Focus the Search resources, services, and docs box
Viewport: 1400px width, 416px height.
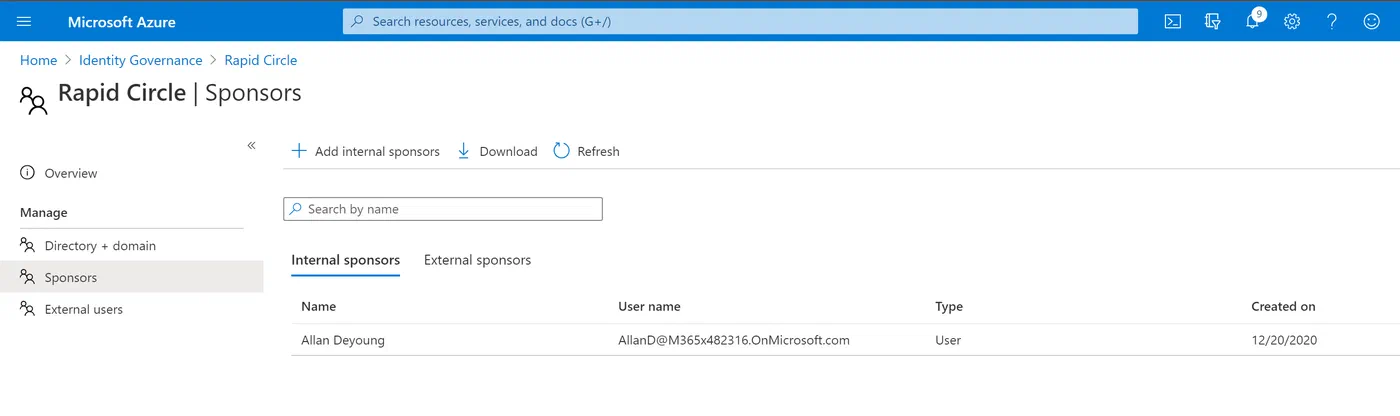click(740, 21)
